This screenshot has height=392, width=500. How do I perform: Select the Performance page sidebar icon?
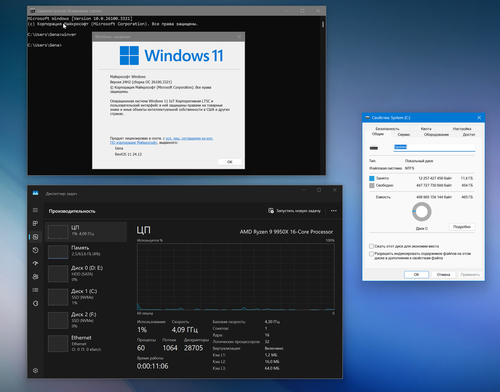[35, 237]
